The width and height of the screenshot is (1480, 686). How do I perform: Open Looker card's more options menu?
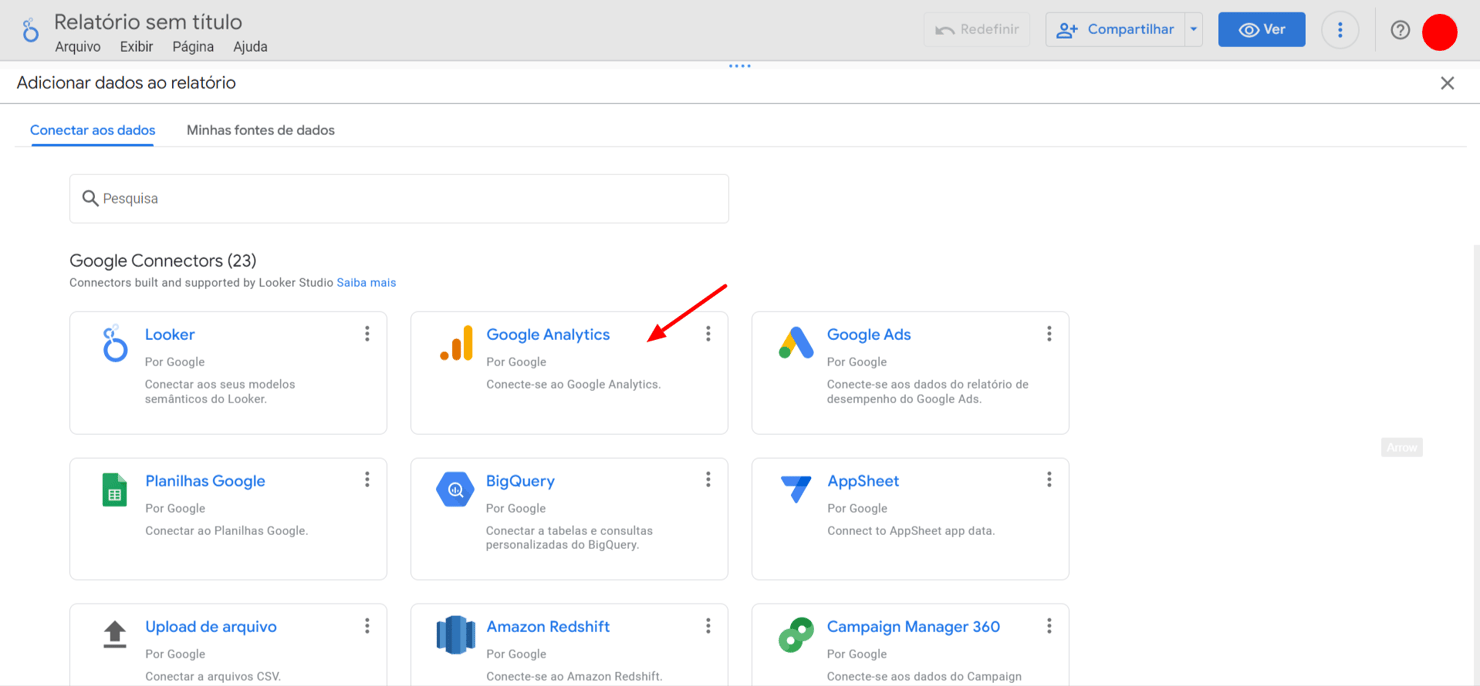pos(367,334)
